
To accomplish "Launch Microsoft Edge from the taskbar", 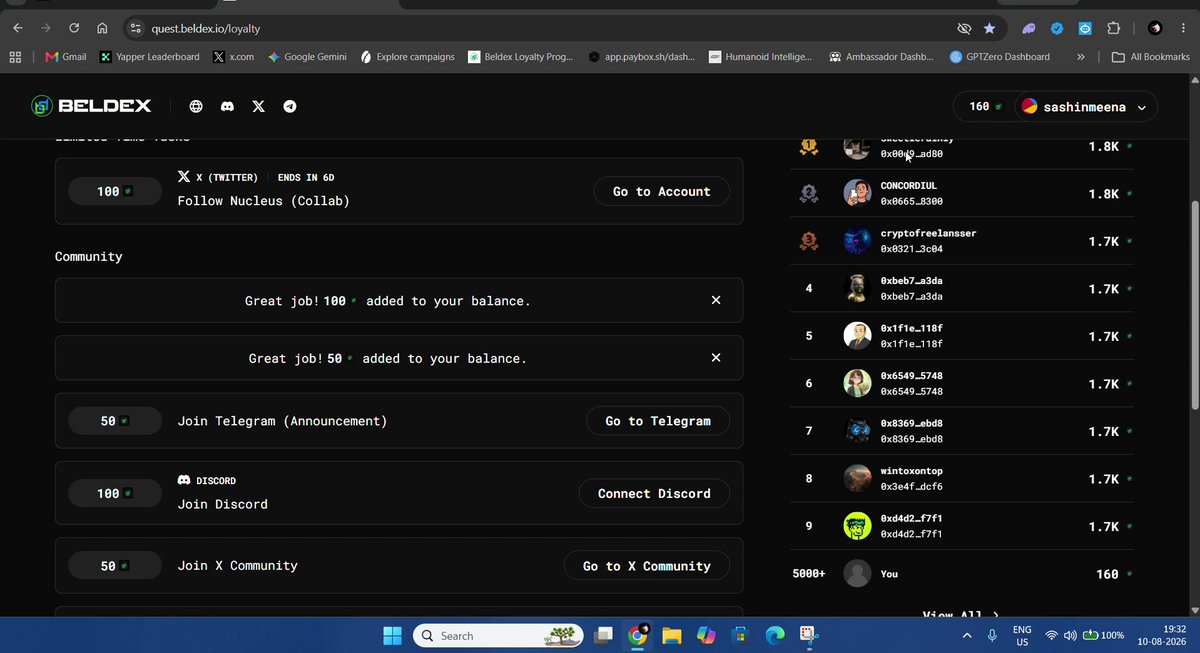I will (775, 636).
